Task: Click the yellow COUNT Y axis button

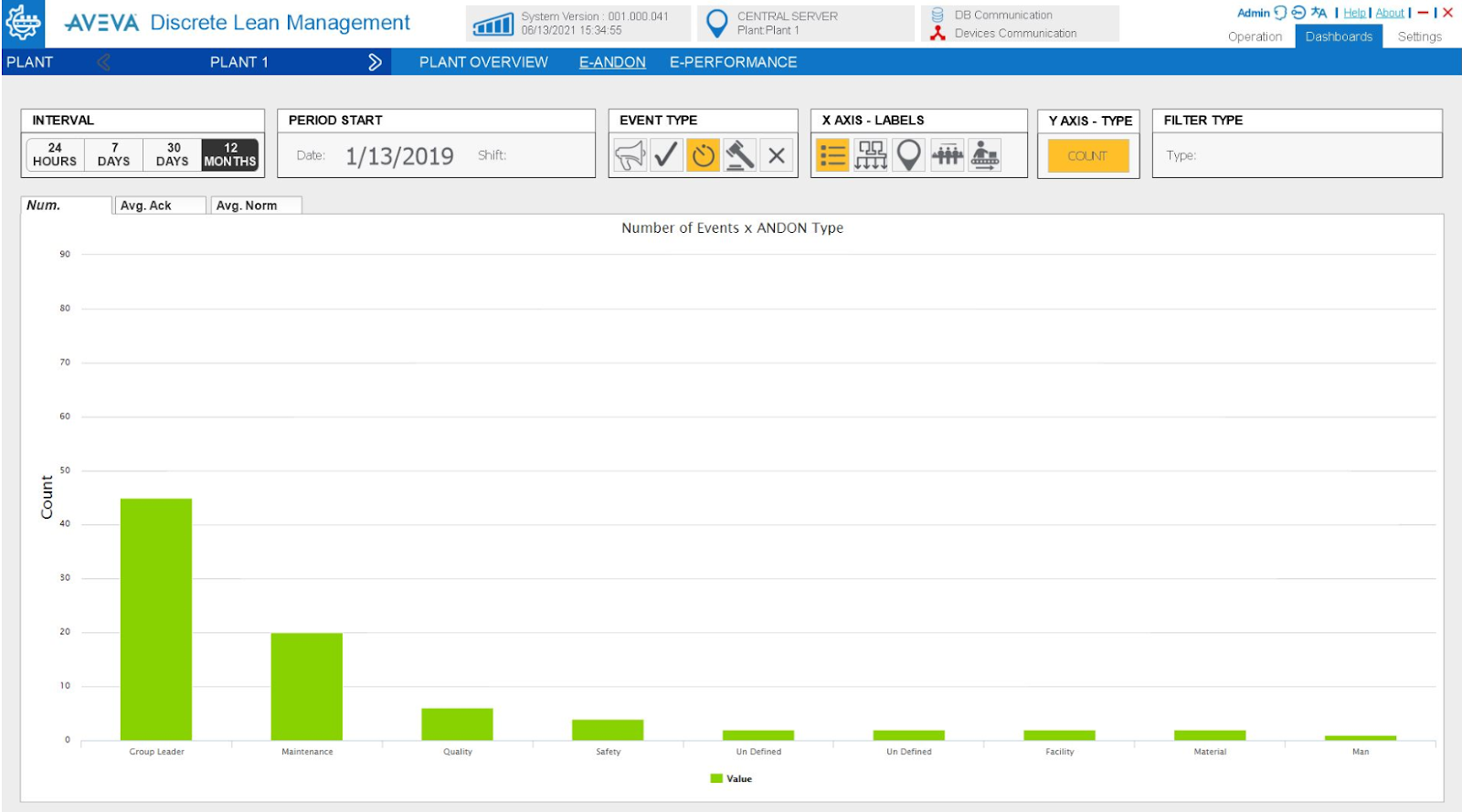Action: click(x=1087, y=155)
